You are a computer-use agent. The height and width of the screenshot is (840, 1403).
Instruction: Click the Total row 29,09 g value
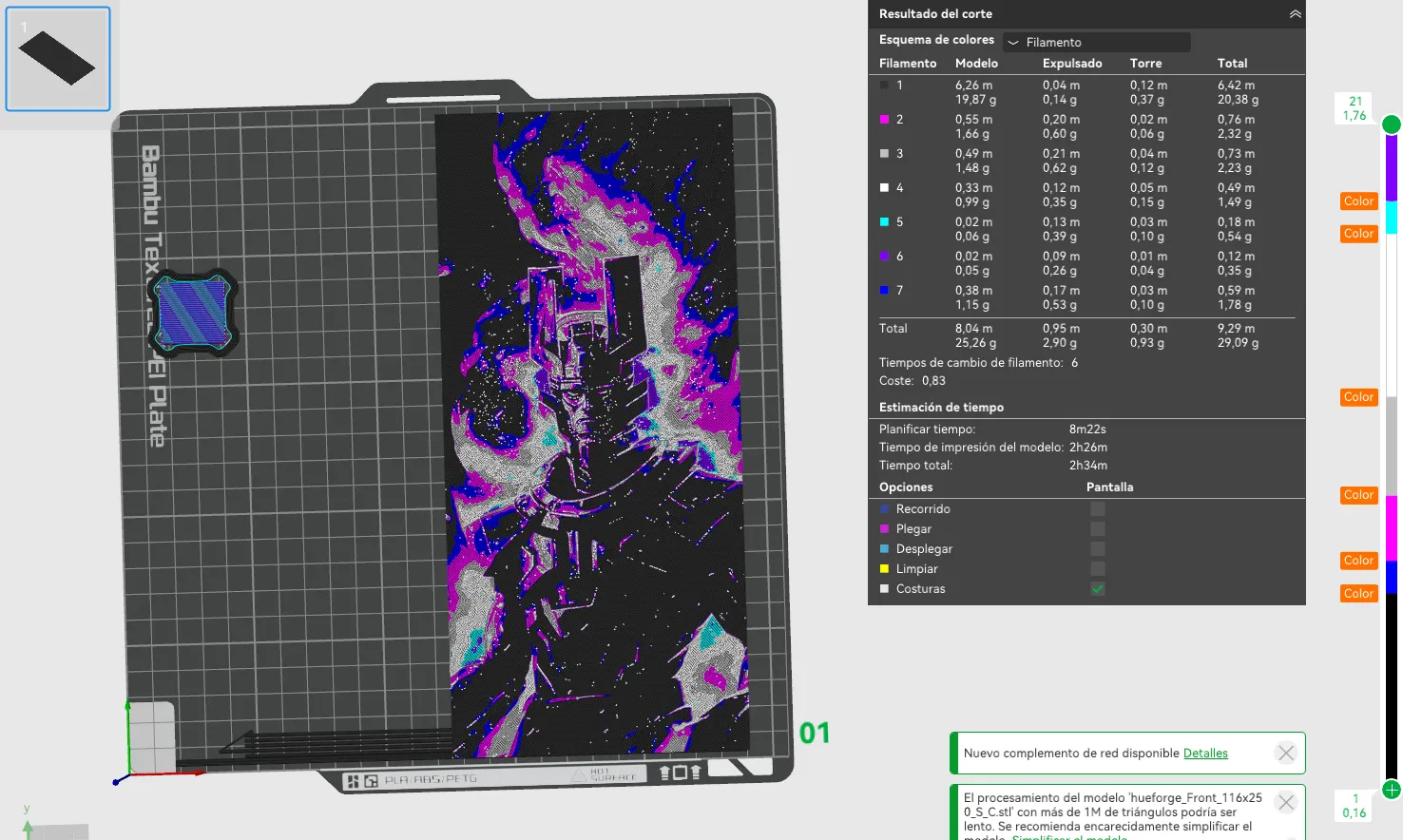[x=1238, y=343]
